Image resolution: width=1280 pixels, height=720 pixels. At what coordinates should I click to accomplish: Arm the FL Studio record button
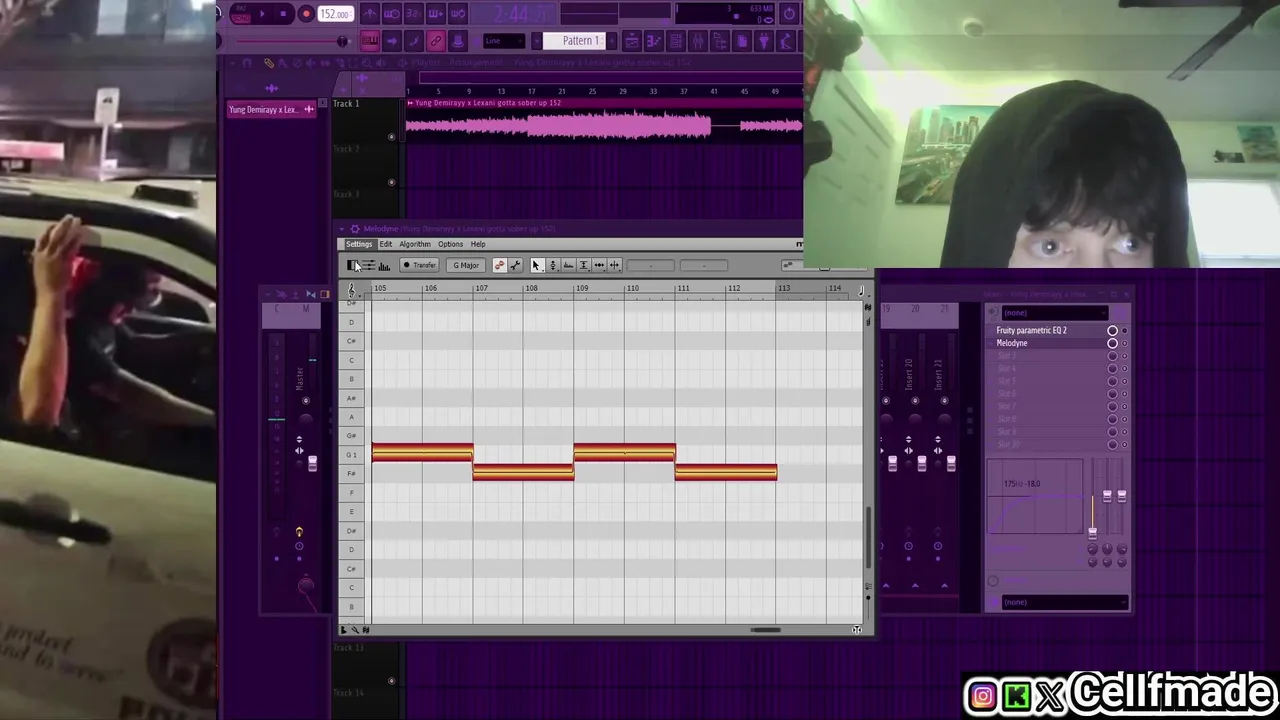(306, 14)
